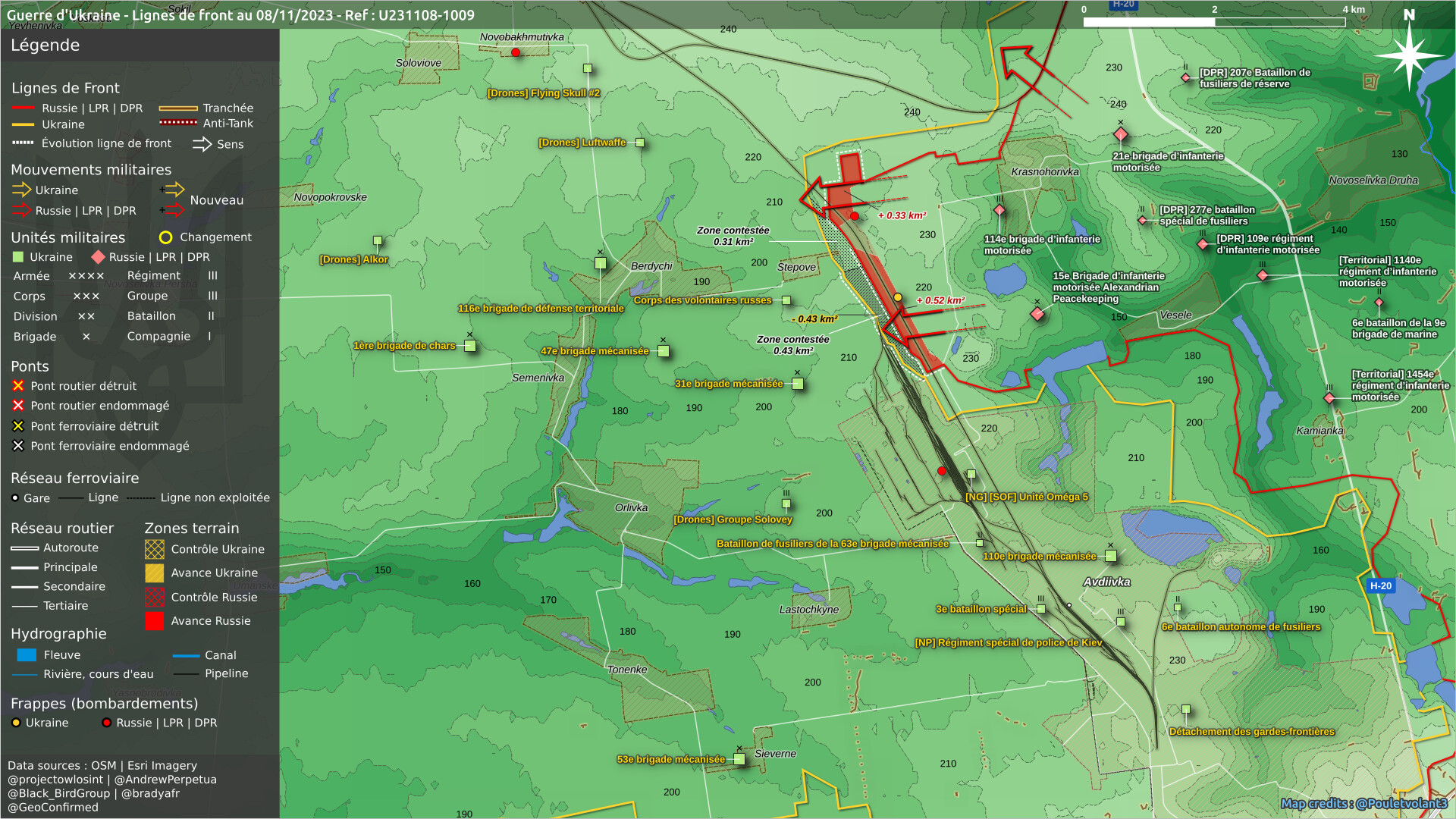
Task: Click the Avance Ukraine yellow swatch
Action: click(154, 573)
